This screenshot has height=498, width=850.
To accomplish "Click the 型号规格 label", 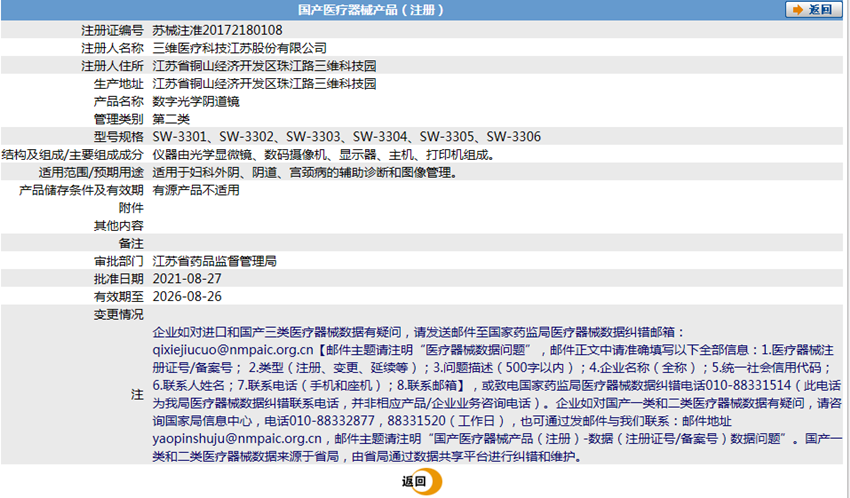I will click(x=118, y=137).
